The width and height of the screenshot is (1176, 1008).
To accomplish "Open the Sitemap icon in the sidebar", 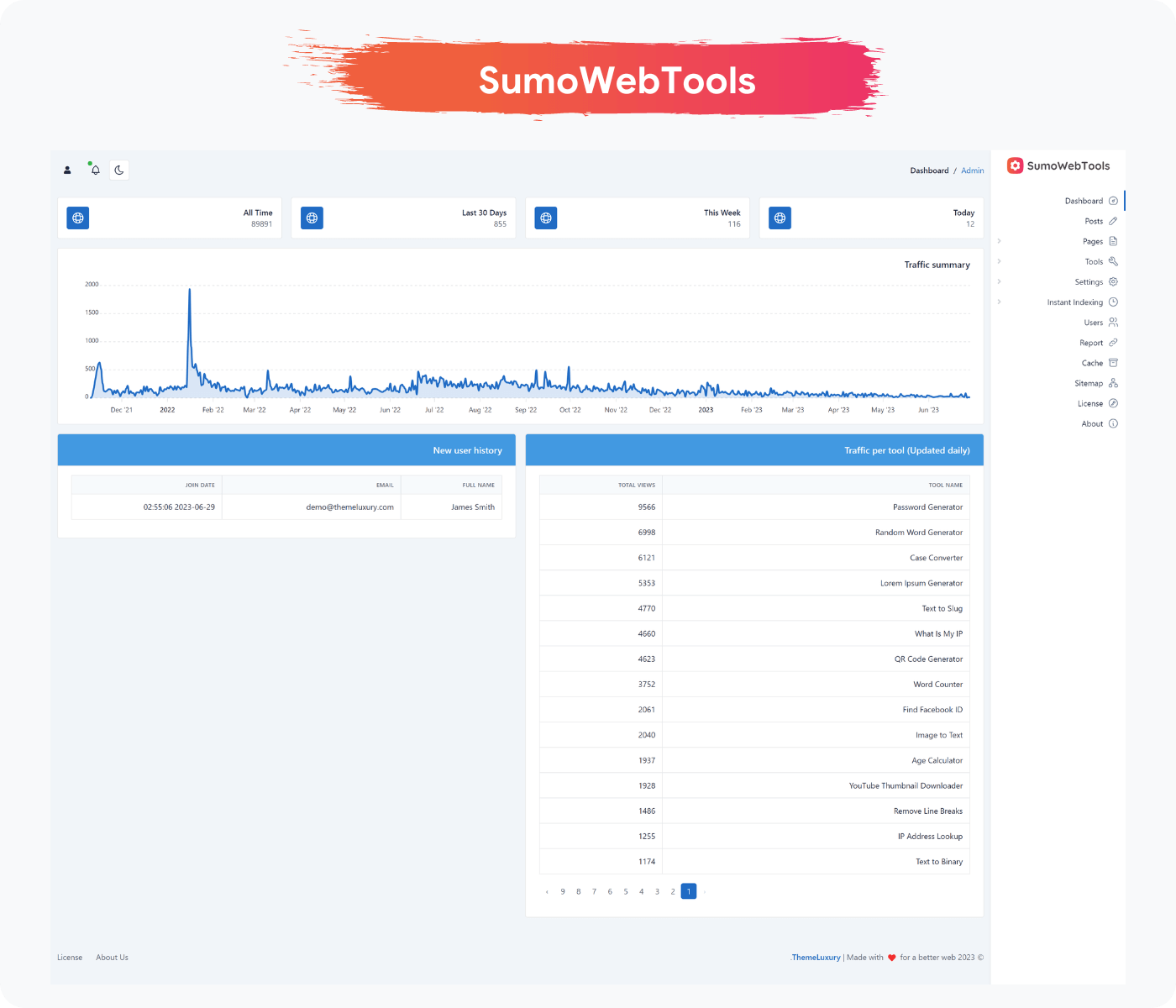I will coord(1113,383).
